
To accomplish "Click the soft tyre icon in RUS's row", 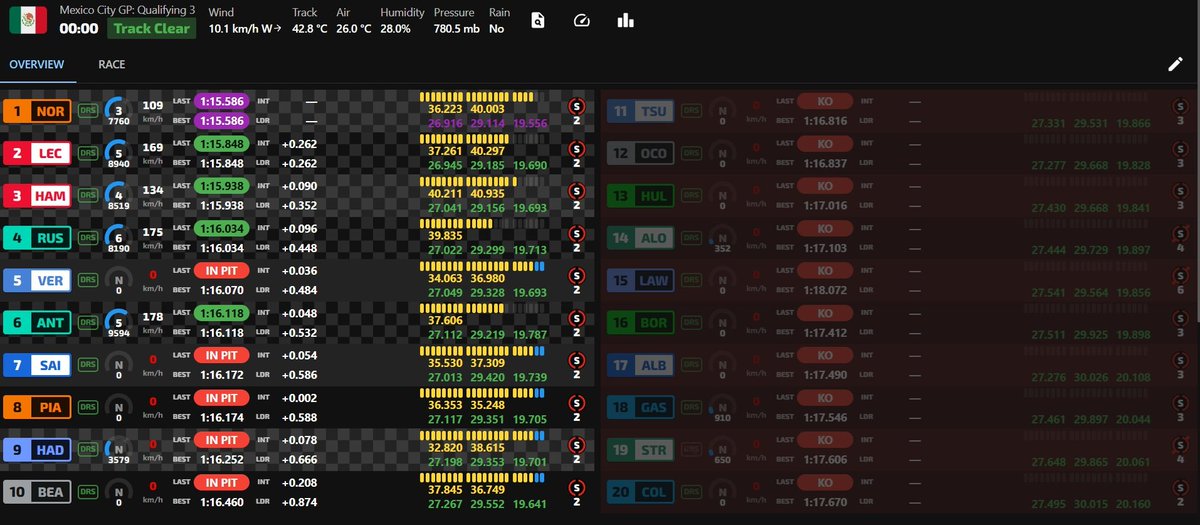I will click(577, 232).
